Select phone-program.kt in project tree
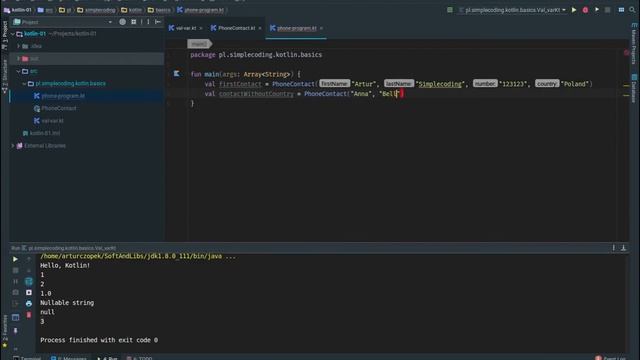The width and height of the screenshot is (640, 360). tap(63, 96)
